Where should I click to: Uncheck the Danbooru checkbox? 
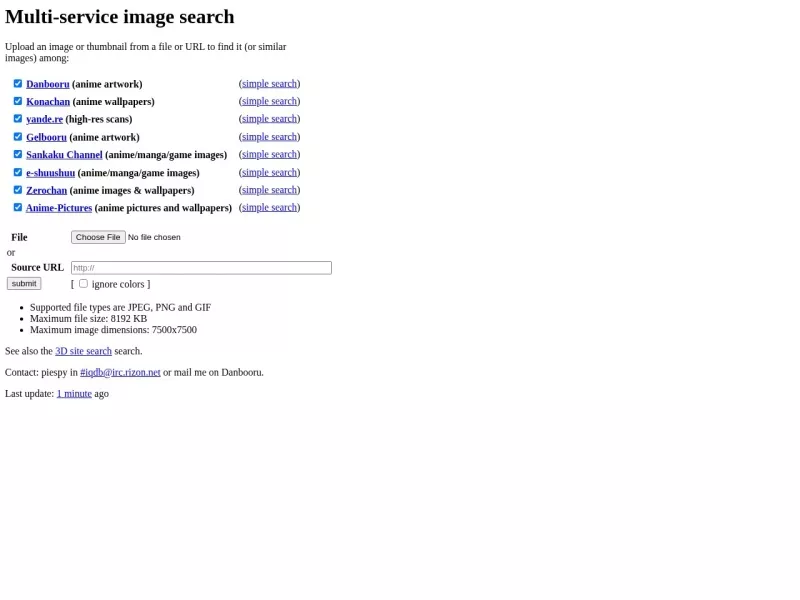click(18, 84)
